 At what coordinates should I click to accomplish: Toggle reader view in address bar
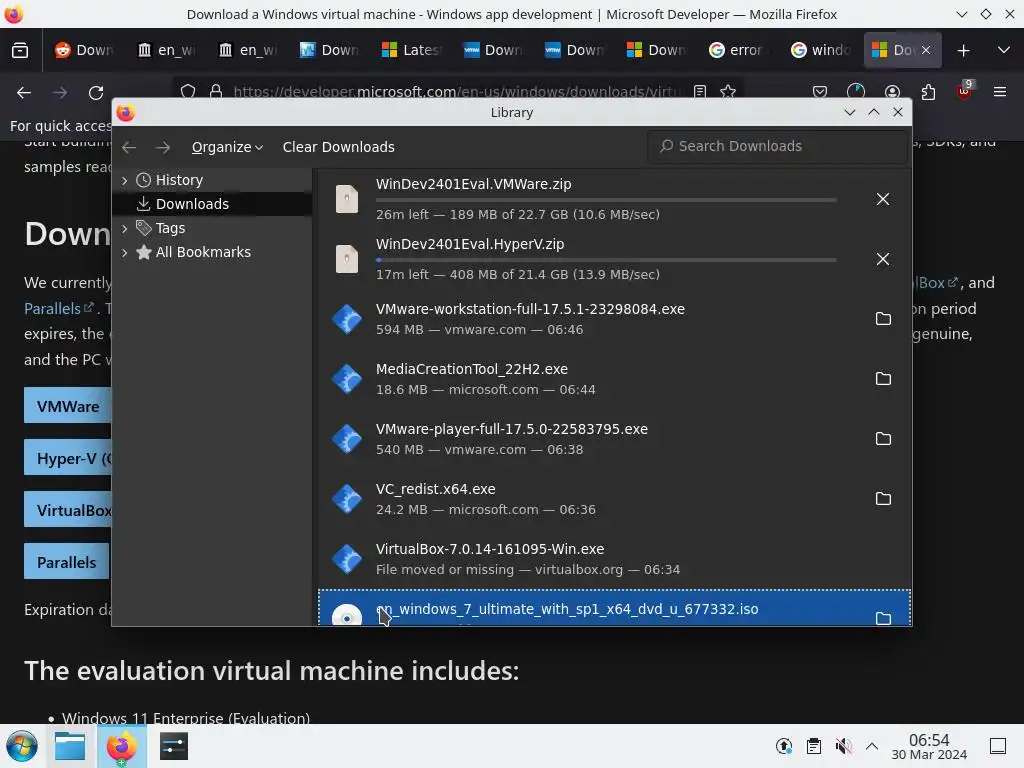click(x=700, y=92)
